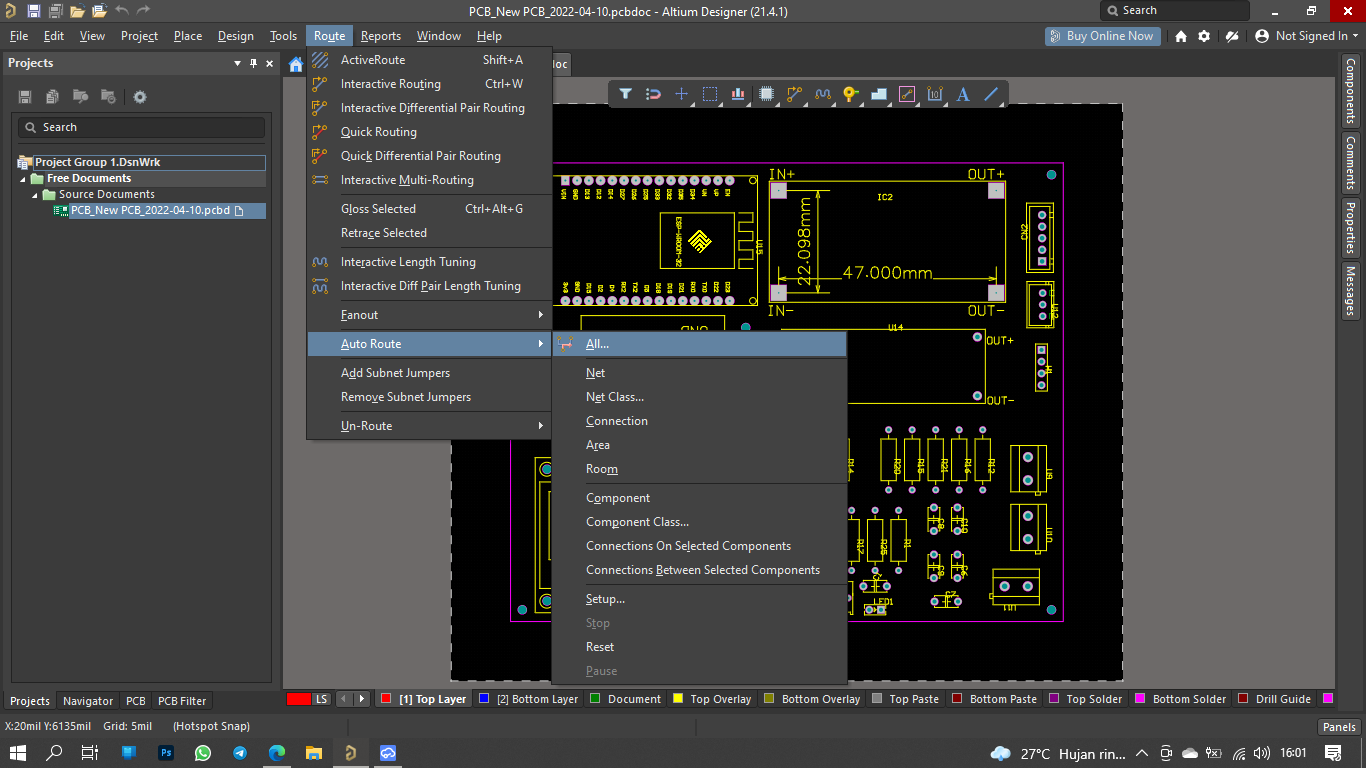Open the Not Signed In dropdown
This screenshot has width=1366, height=768.
coord(1306,36)
